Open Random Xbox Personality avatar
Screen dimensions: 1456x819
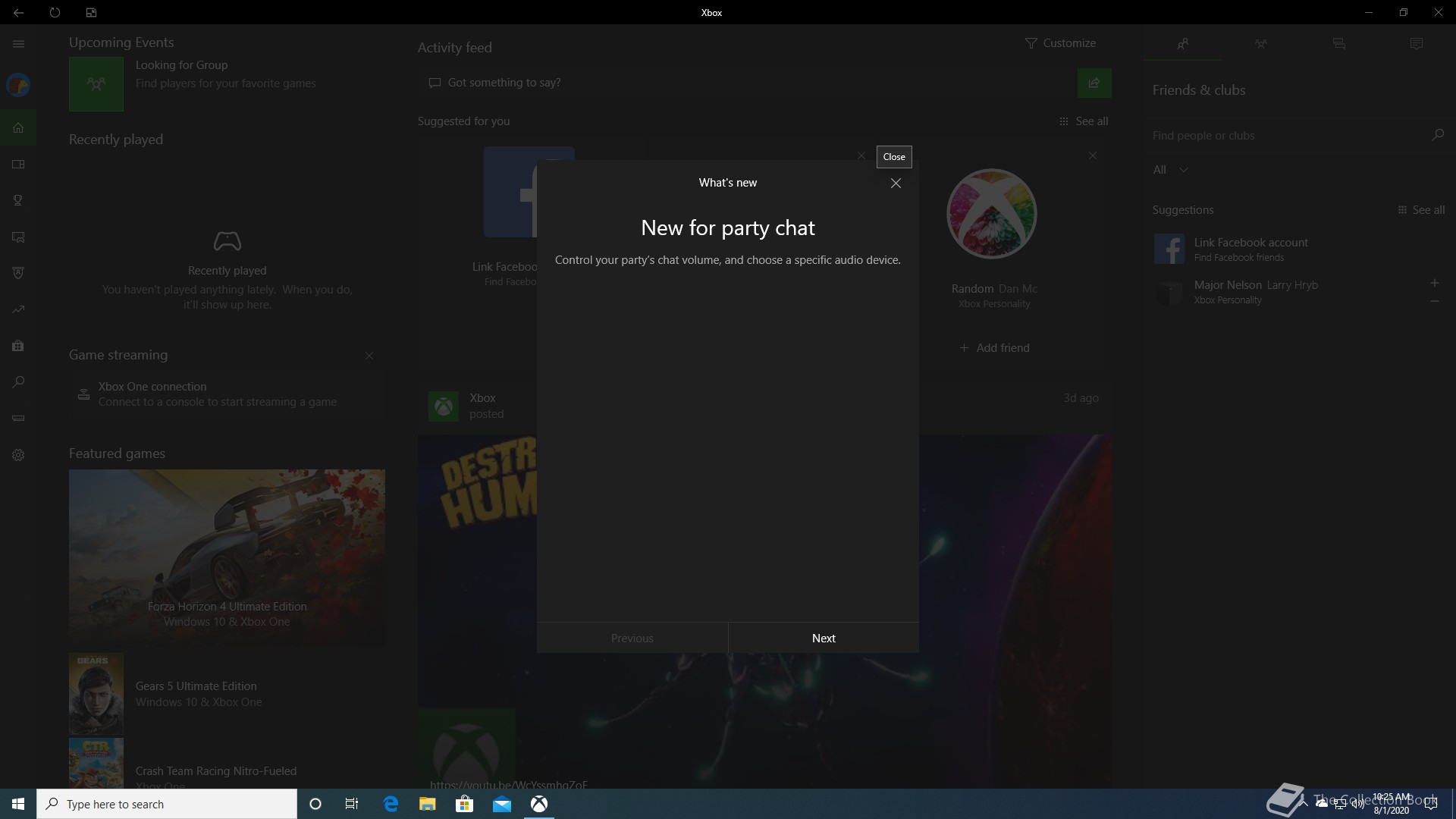click(x=992, y=213)
